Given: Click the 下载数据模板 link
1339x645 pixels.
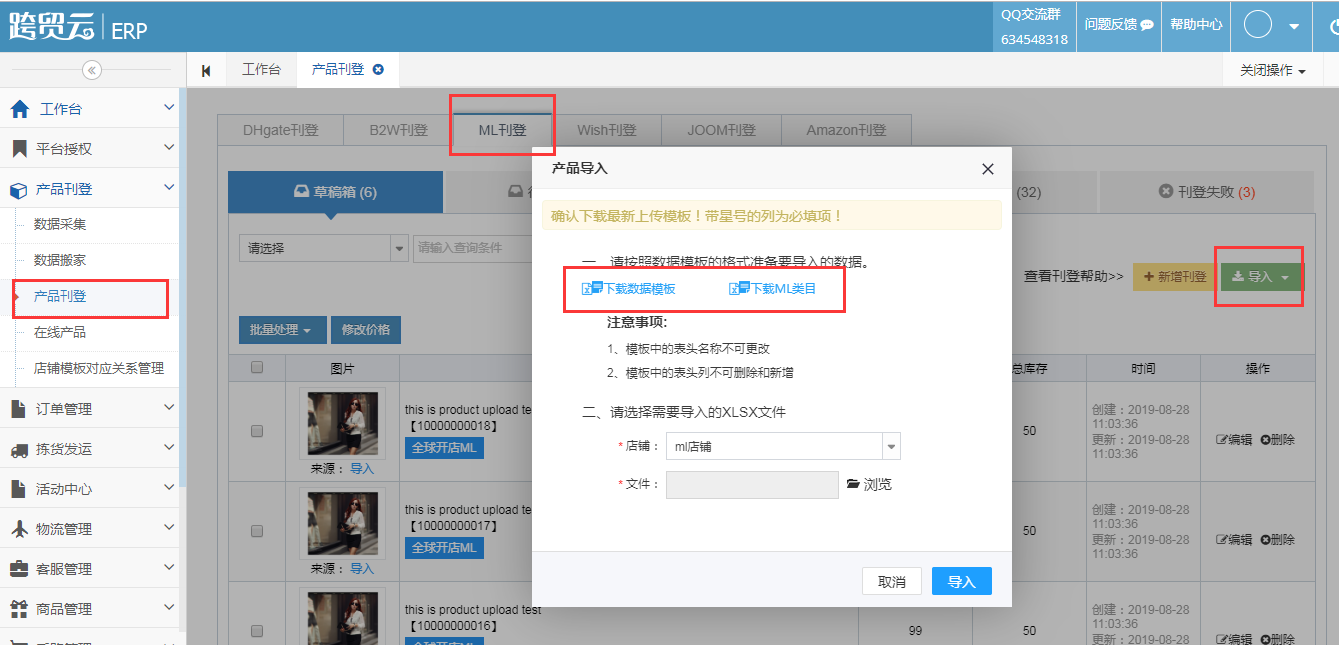Looking at the screenshot, I should pyautogui.click(x=638, y=289).
